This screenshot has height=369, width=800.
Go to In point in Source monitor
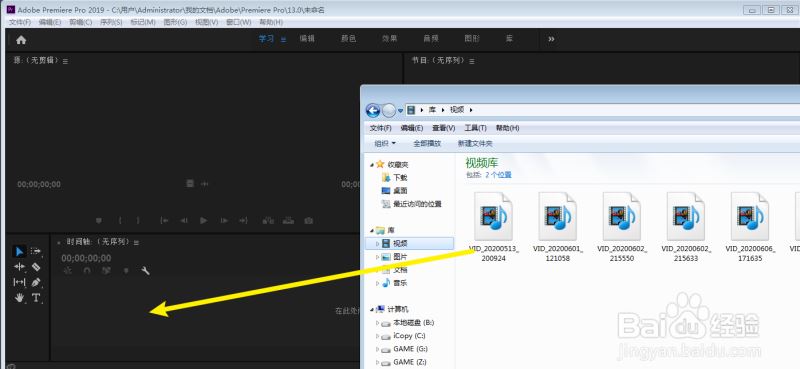tap(164, 220)
